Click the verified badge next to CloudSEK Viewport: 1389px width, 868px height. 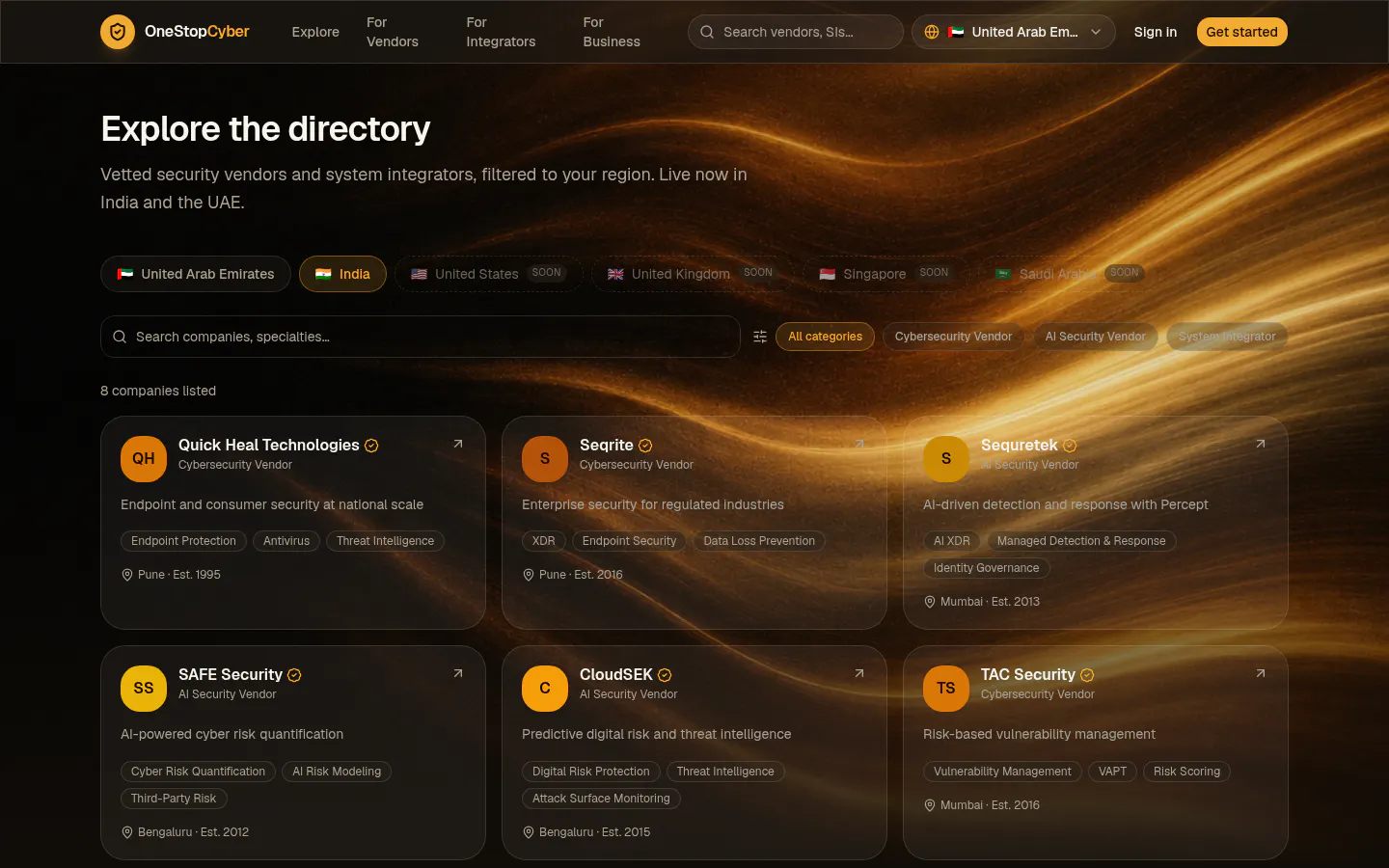tap(665, 675)
